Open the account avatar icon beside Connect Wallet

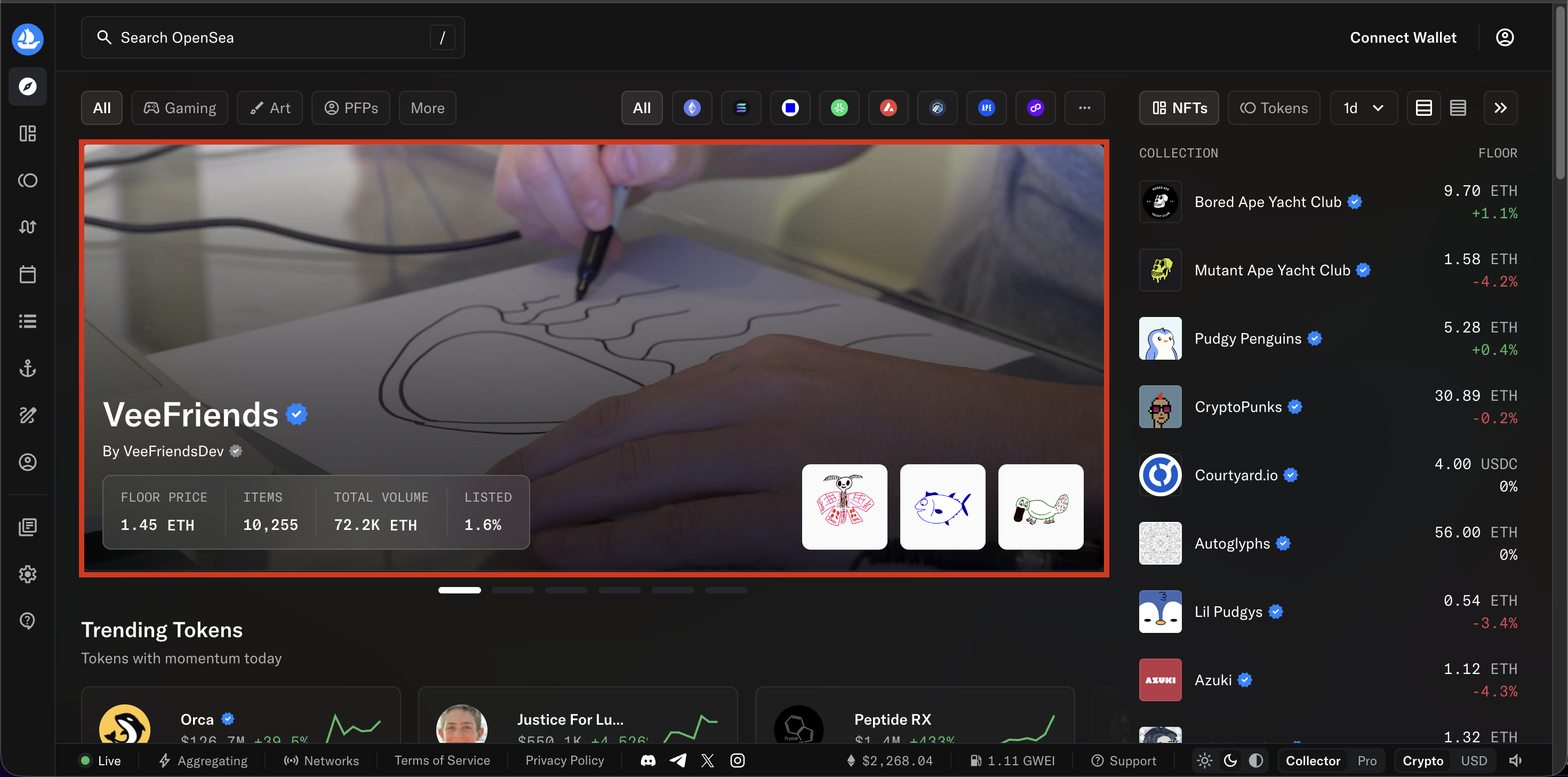(1505, 37)
